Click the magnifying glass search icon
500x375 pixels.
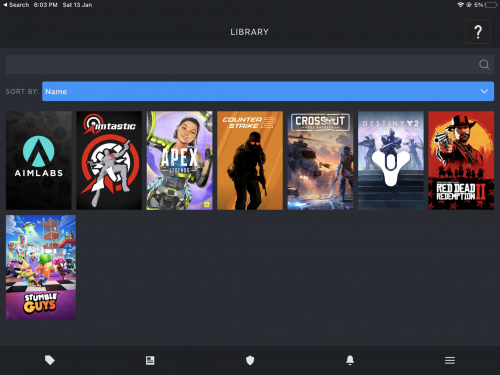(x=484, y=64)
